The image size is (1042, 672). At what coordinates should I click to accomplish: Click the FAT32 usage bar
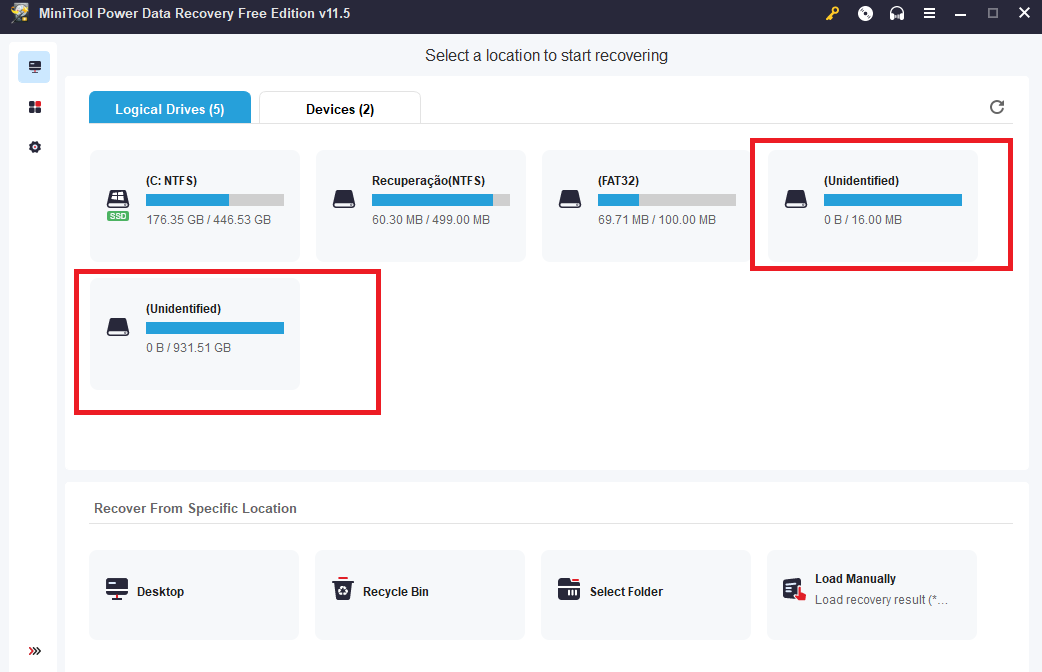[667, 200]
